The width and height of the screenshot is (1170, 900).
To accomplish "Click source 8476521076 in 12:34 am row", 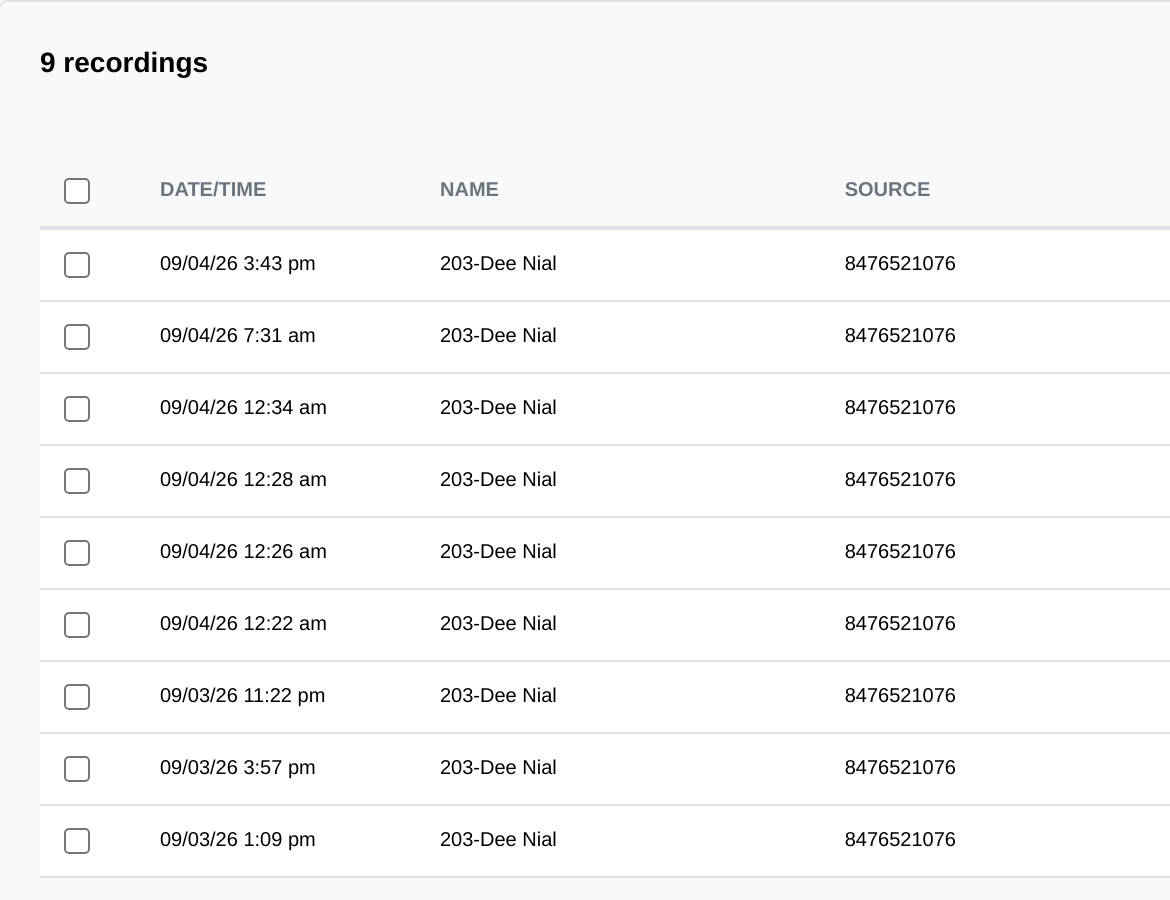I will 900,407.
